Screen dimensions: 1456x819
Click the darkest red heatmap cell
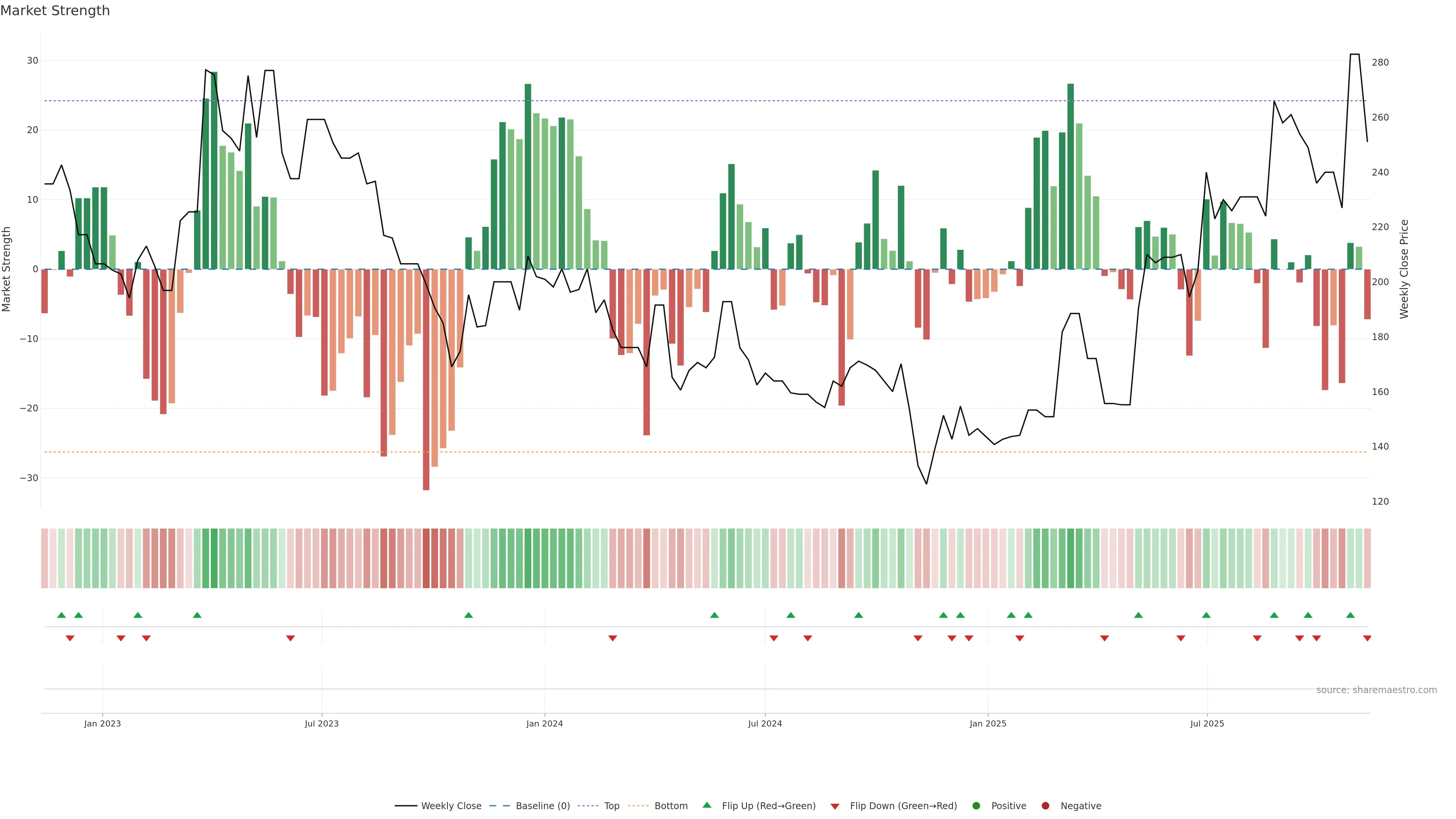[426, 559]
